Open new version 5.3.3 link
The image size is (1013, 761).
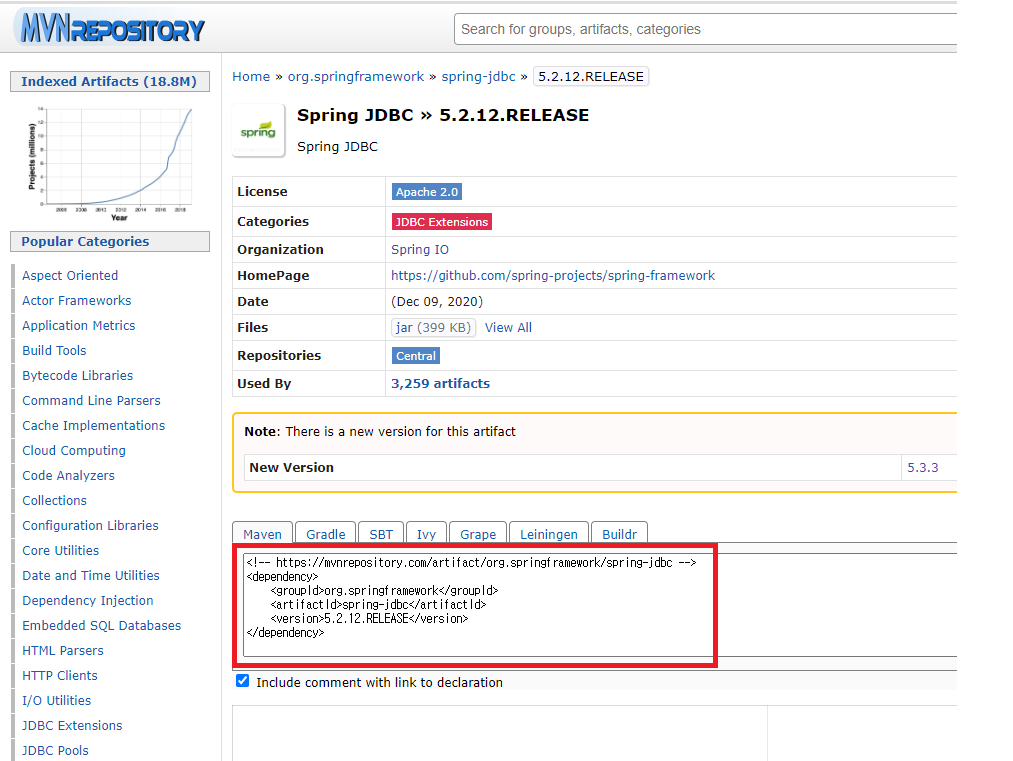(x=923, y=467)
